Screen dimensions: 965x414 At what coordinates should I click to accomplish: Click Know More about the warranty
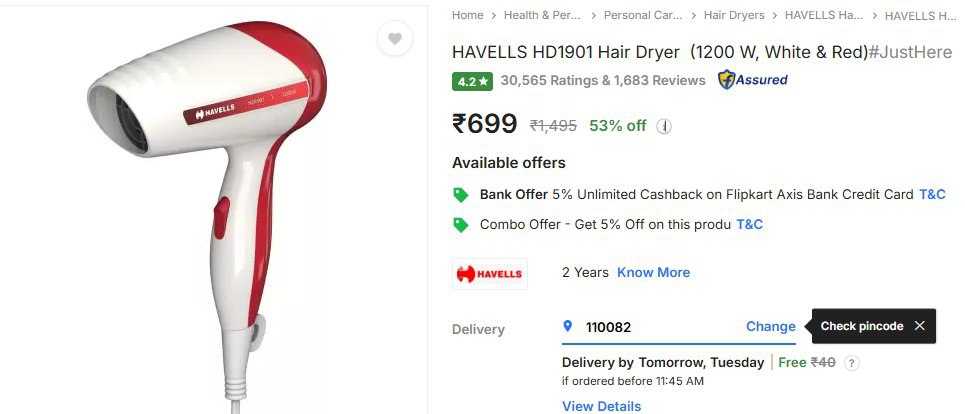654,273
